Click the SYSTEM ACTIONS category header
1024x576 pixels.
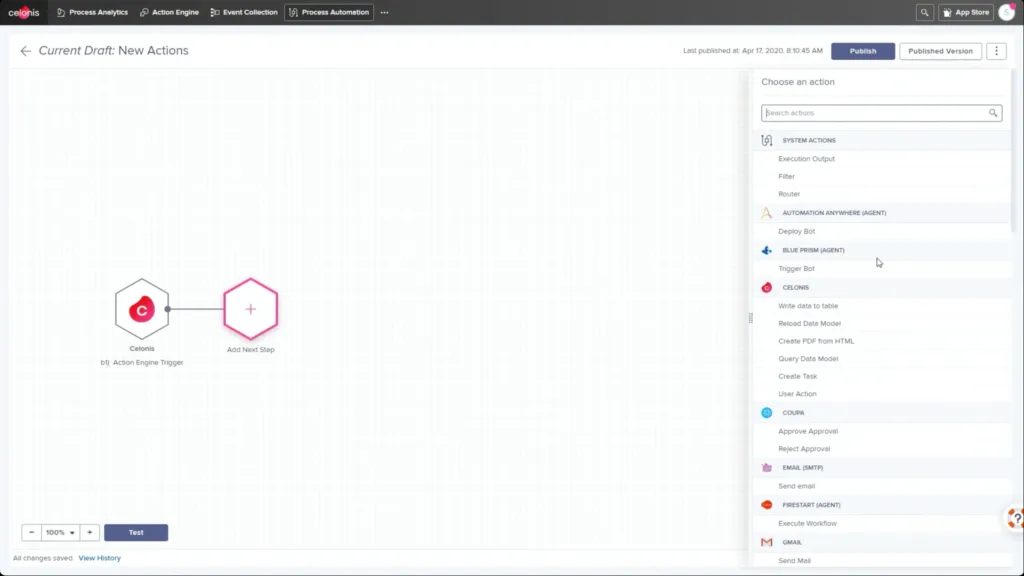point(808,140)
